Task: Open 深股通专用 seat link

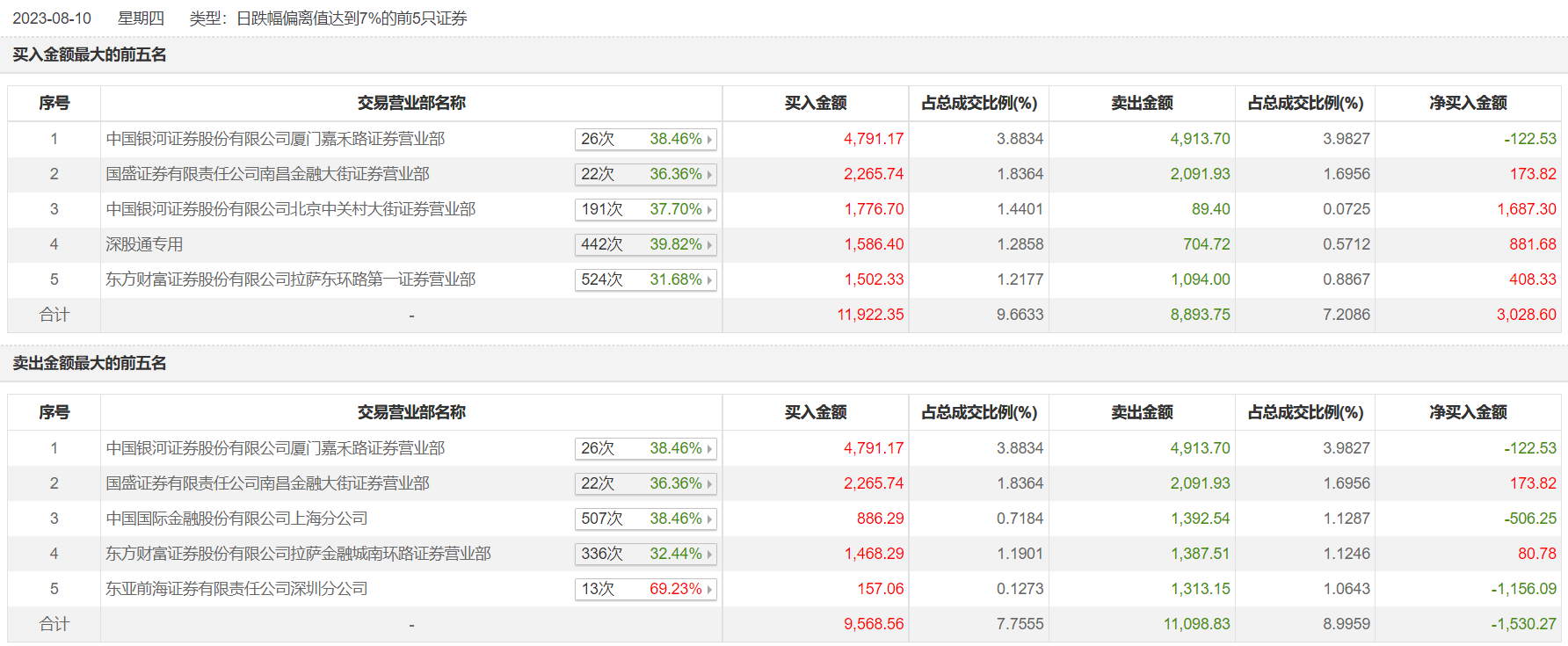Action: (144, 244)
